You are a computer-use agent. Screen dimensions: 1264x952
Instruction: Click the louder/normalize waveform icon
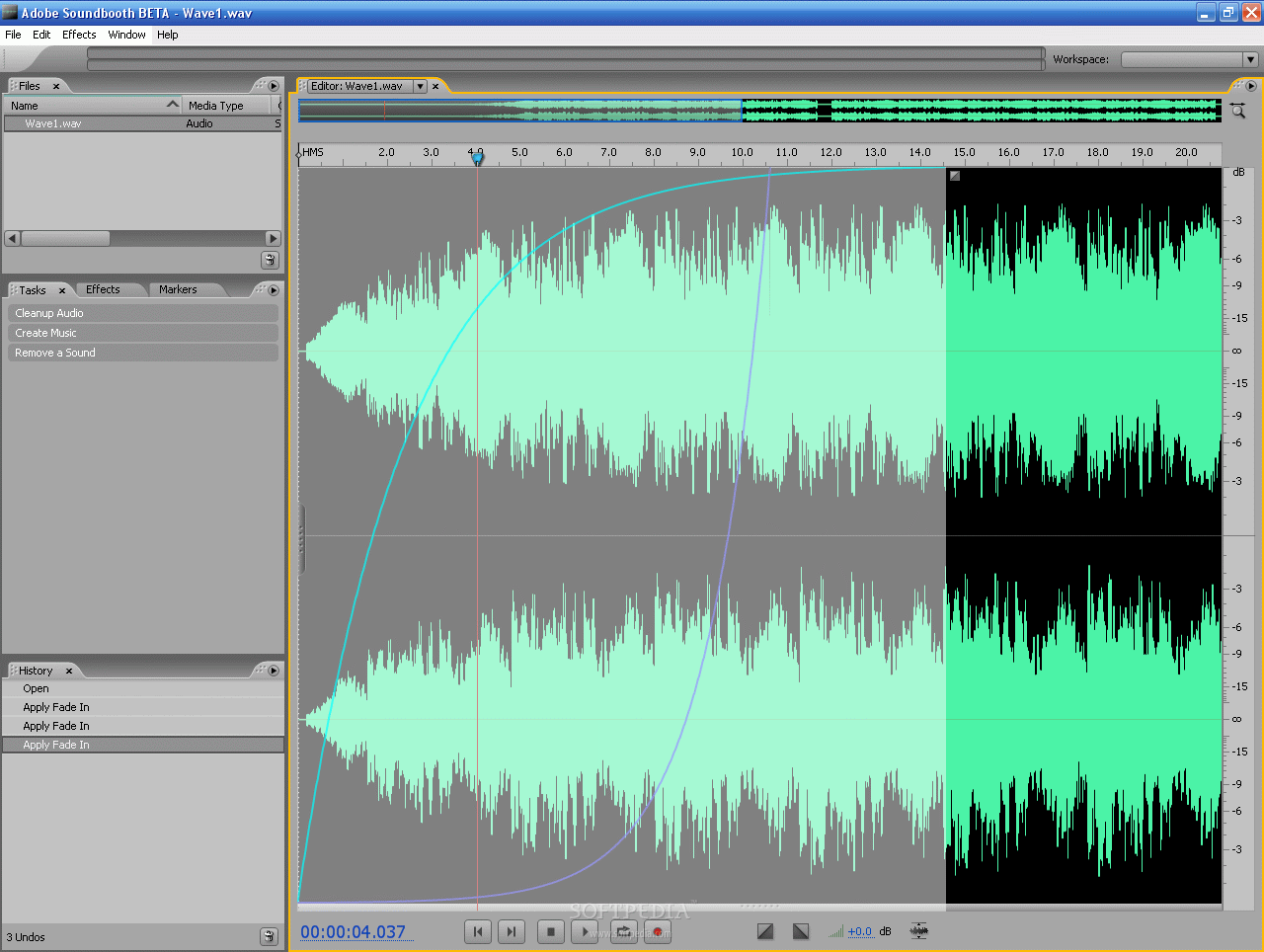[919, 930]
